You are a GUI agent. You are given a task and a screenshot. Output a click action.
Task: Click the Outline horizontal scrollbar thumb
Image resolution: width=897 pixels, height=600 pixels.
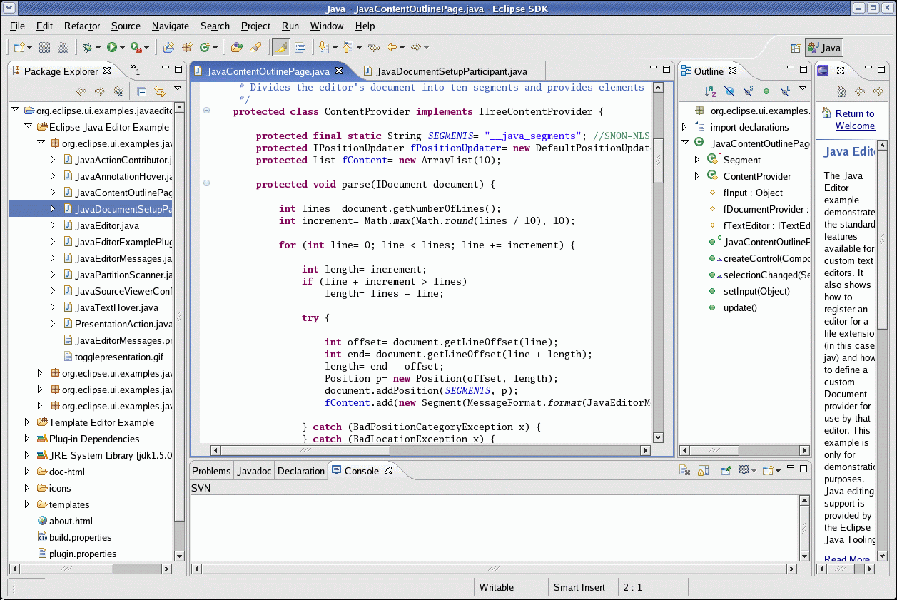click(x=714, y=450)
